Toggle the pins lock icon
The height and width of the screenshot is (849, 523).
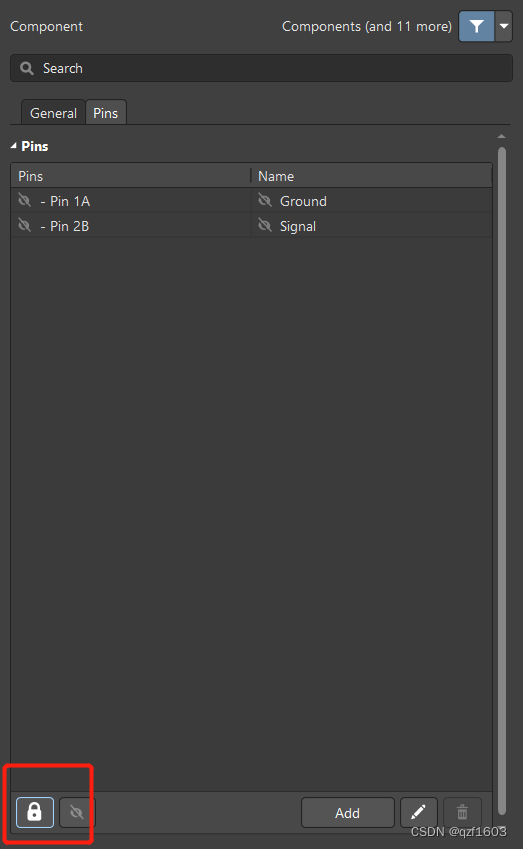[35, 812]
